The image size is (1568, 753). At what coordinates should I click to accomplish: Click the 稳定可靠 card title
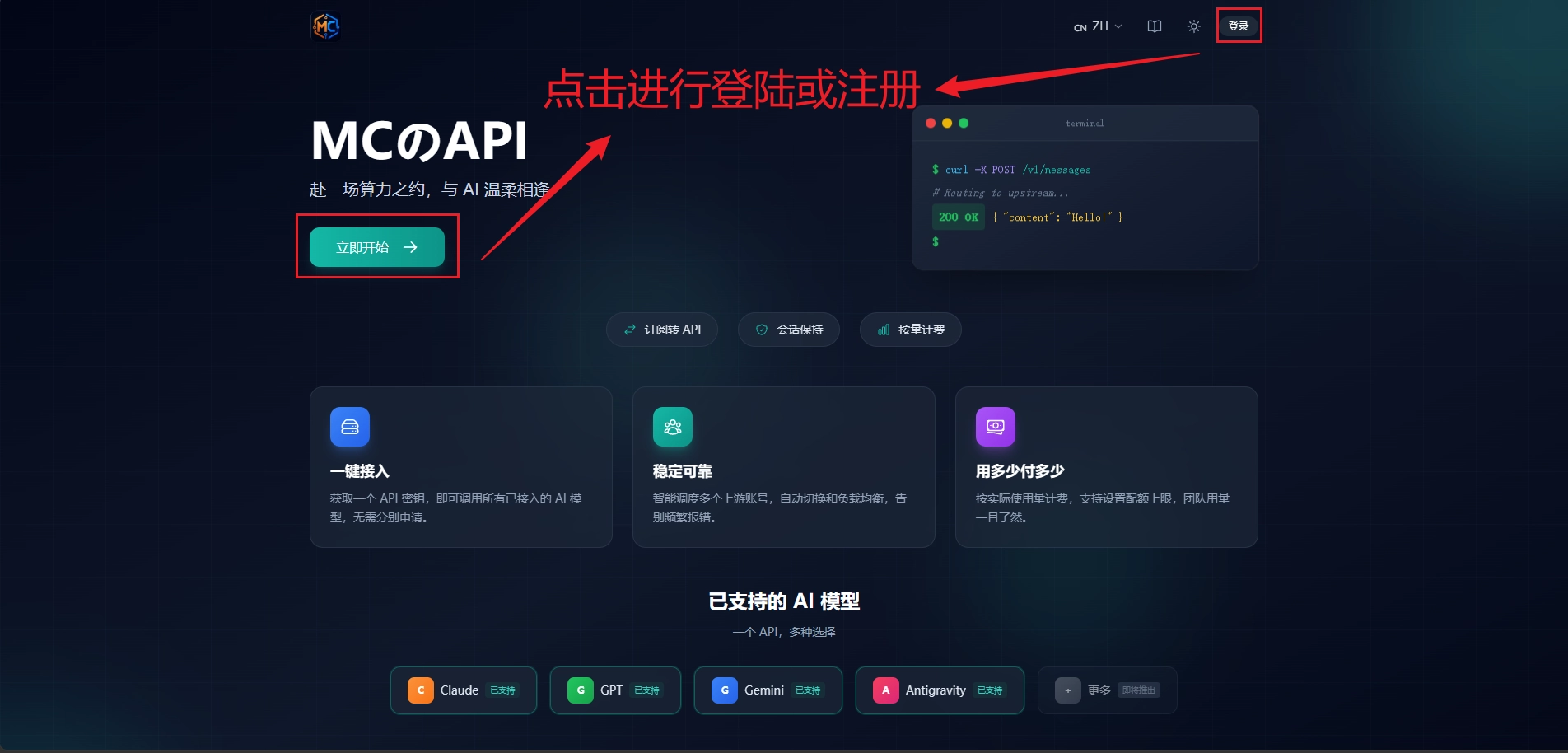[x=683, y=471]
